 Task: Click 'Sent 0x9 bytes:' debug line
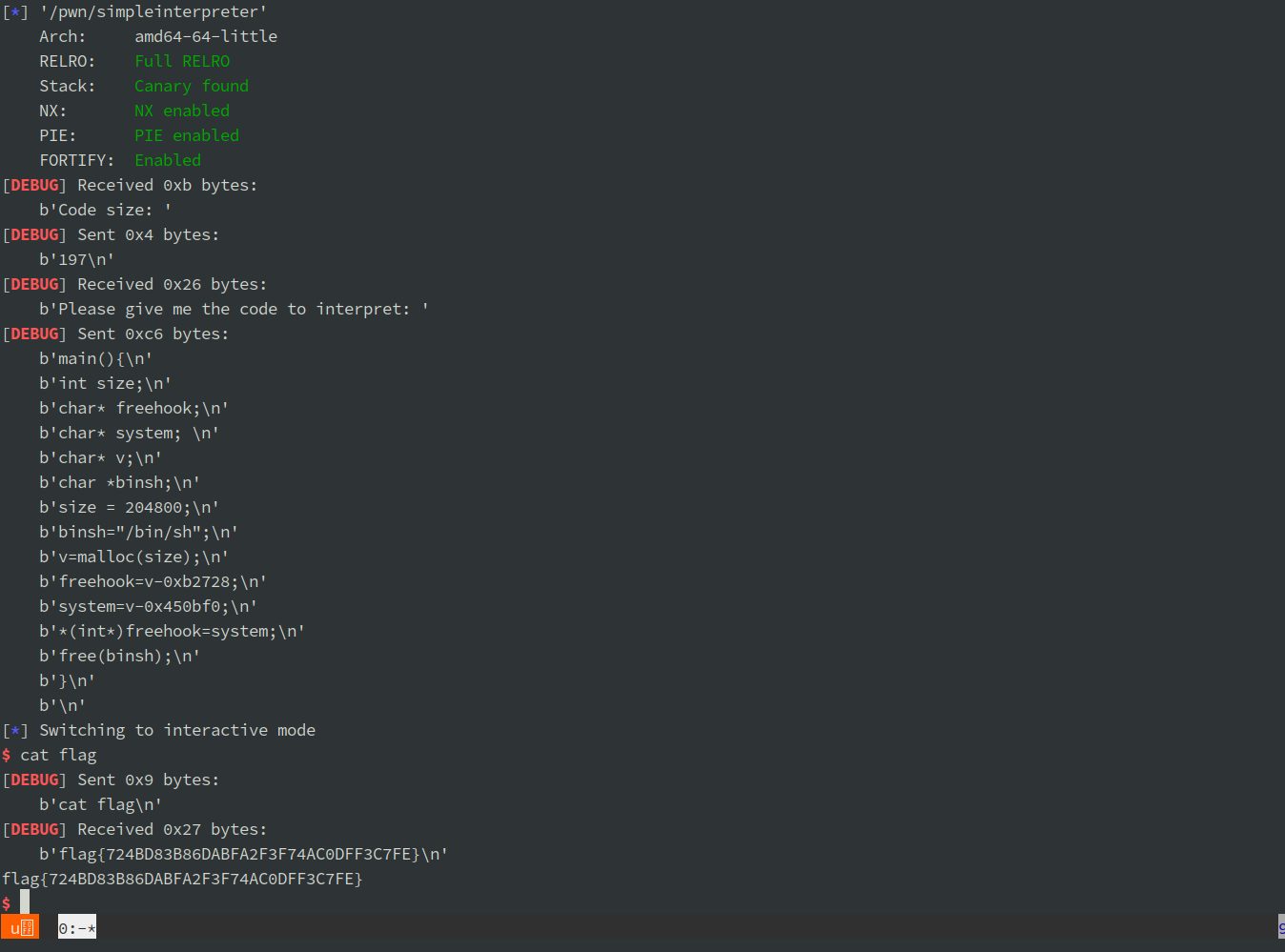point(111,780)
